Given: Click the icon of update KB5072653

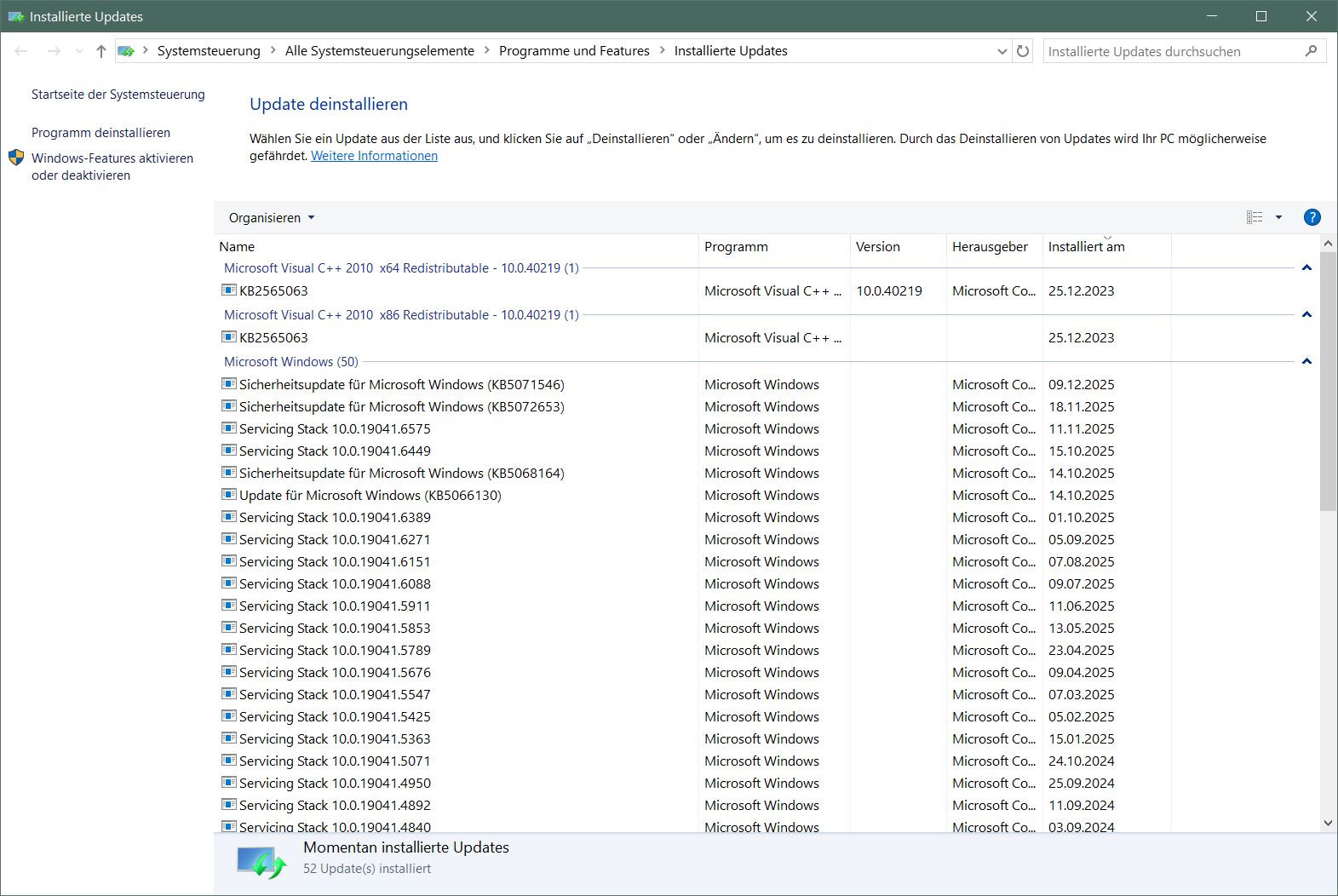Looking at the screenshot, I should 228,406.
